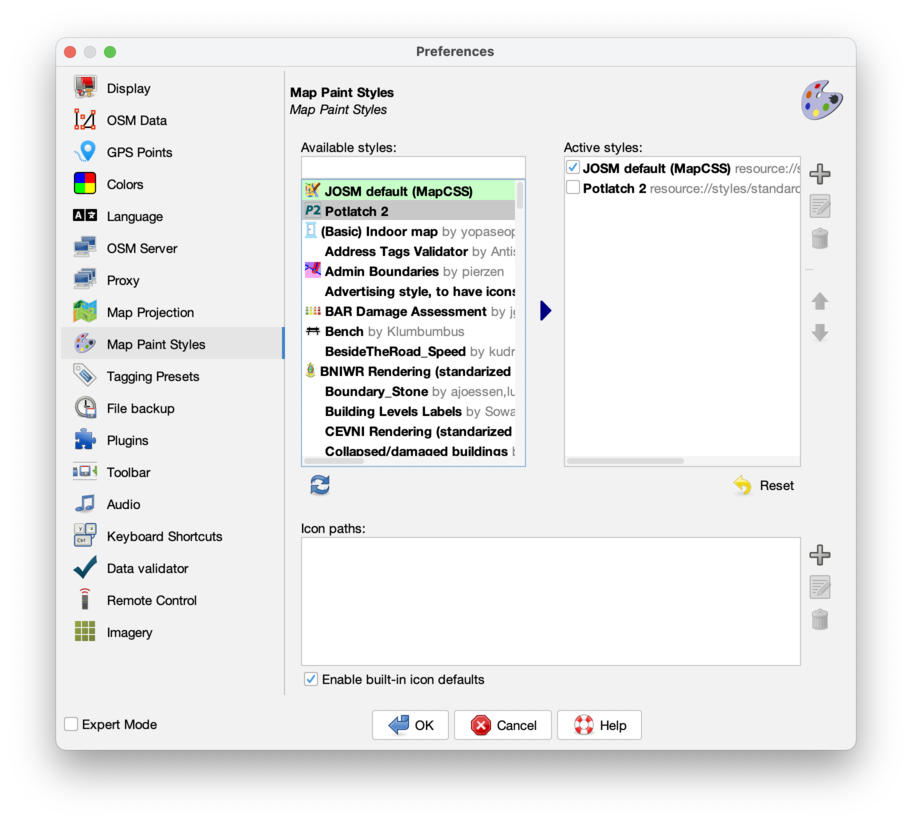This screenshot has height=824, width=912.
Task: Add a new icon path with the plus icon
Action: click(x=819, y=554)
